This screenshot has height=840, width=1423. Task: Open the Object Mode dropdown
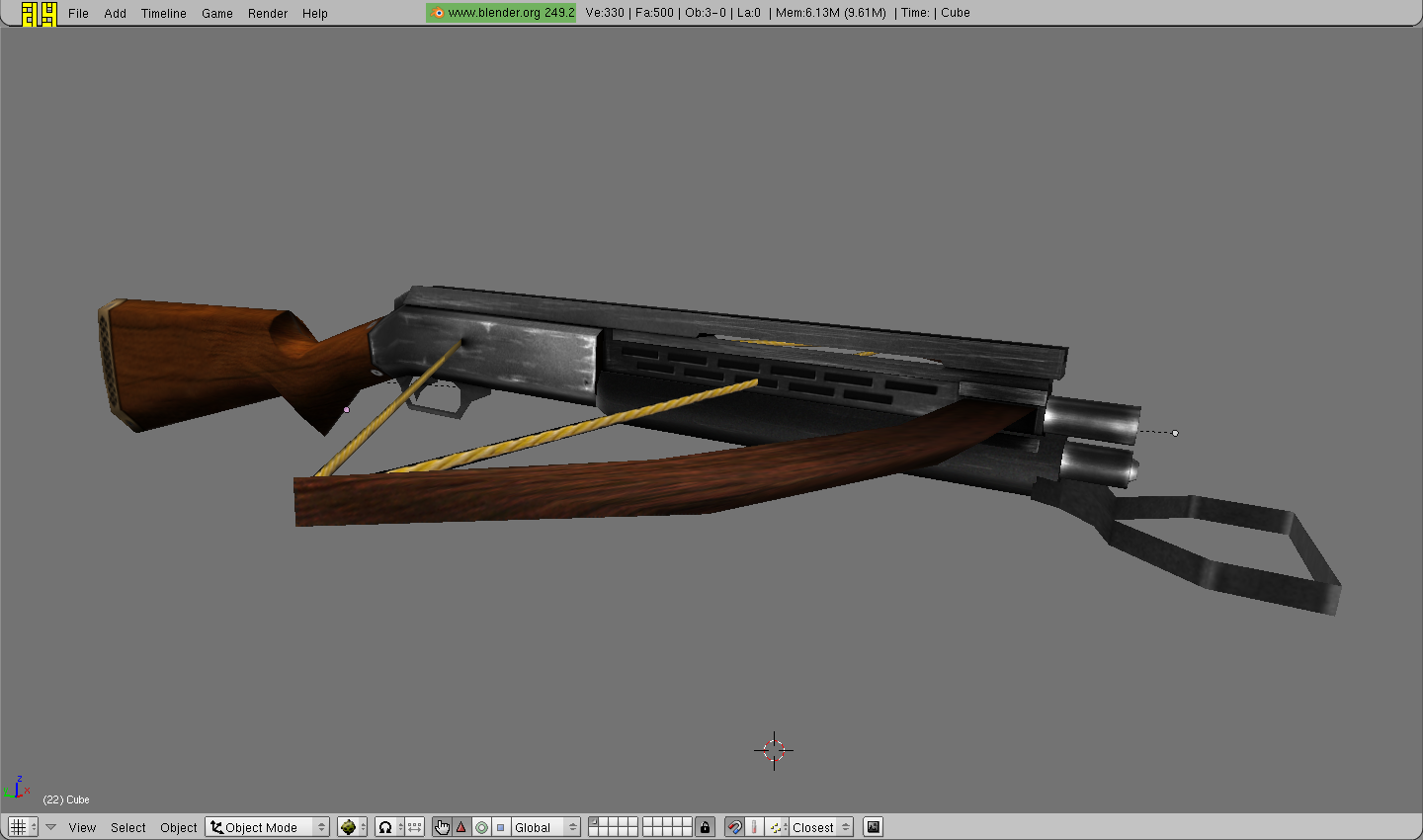267,827
